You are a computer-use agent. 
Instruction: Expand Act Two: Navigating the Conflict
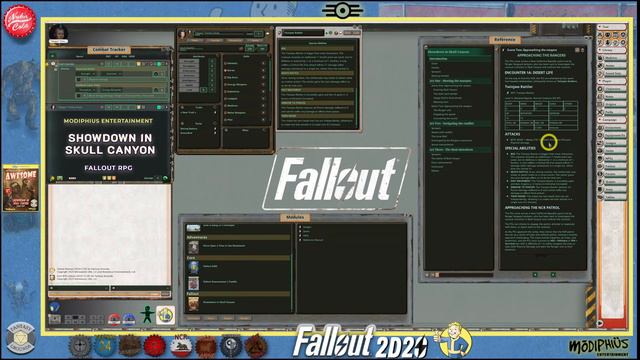pos(459,123)
